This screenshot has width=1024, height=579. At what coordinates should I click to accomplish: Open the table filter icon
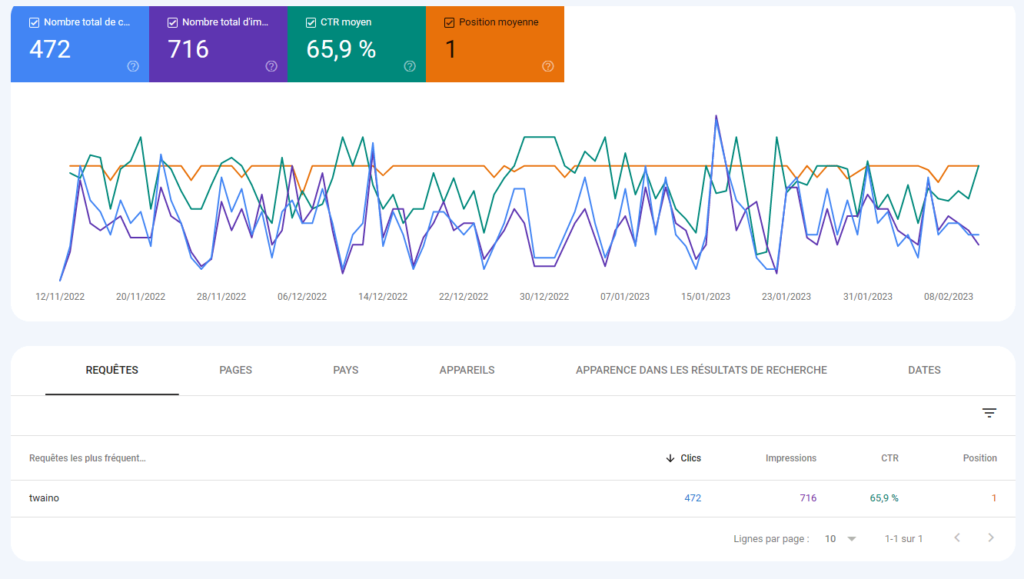pyautogui.click(x=989, y=413)
